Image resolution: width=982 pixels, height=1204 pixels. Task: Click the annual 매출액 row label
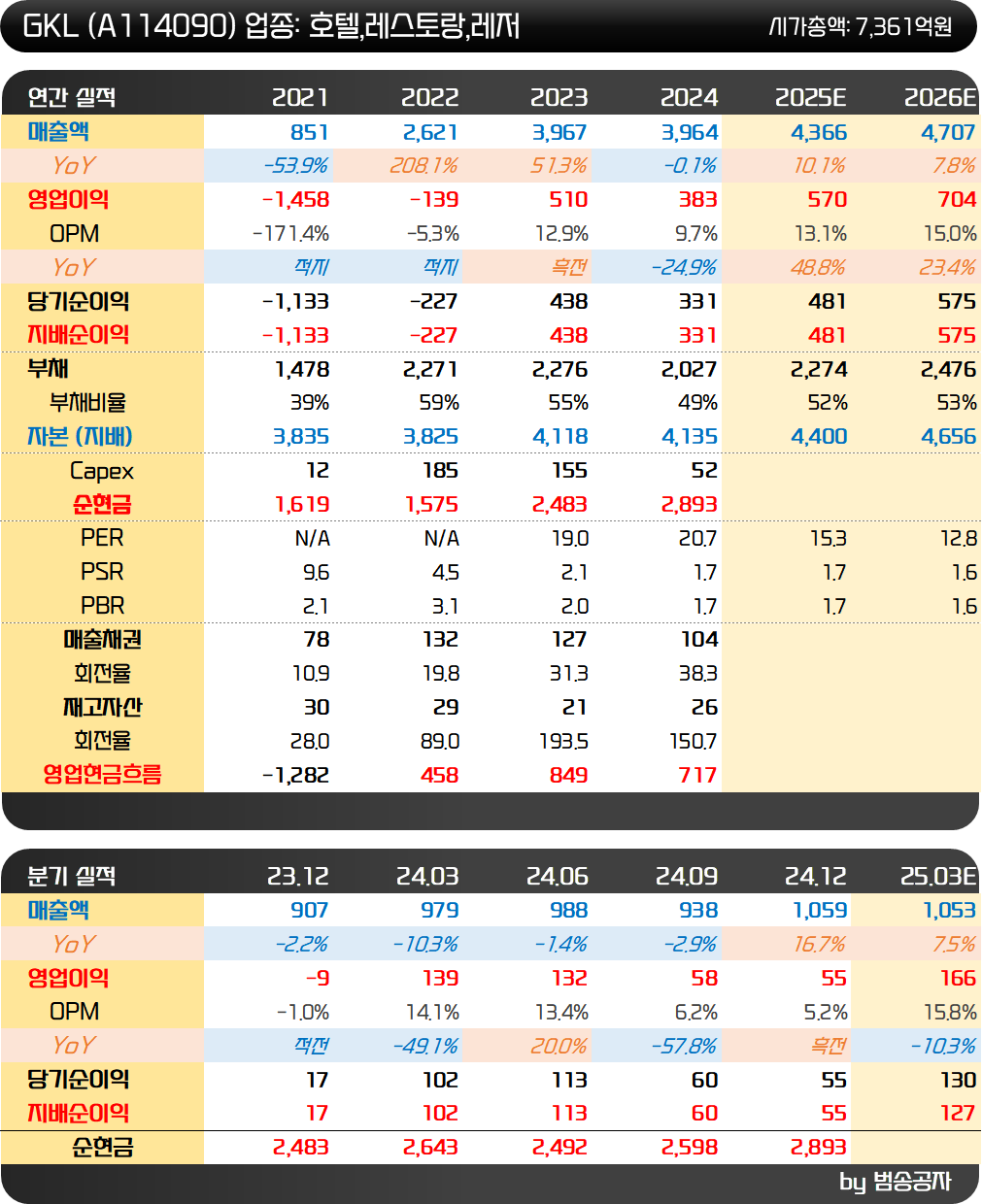point(58,131)
